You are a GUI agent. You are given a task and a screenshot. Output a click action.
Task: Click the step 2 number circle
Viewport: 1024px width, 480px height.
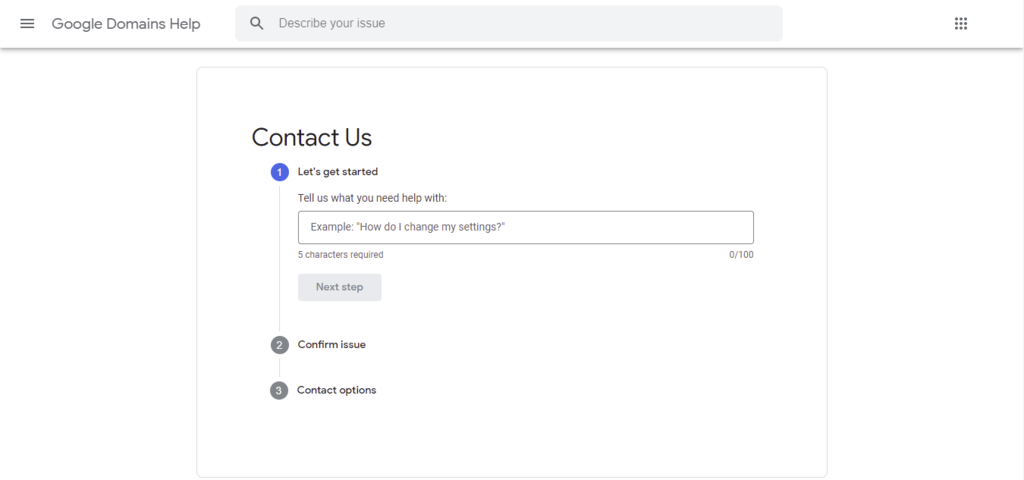tap(280, 345)
